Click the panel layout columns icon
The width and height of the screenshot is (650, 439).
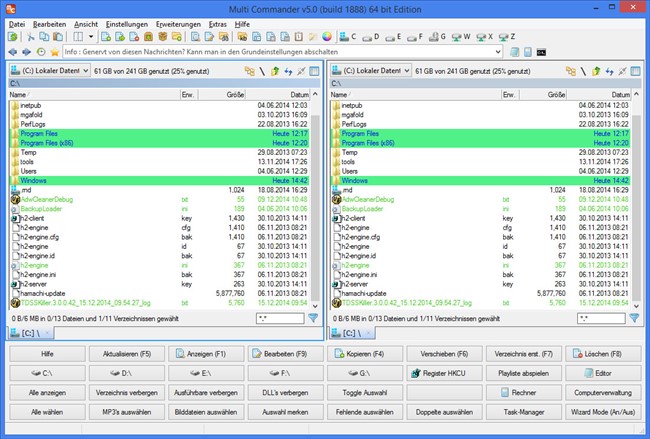pyautogui.click(x=78, y=37)
